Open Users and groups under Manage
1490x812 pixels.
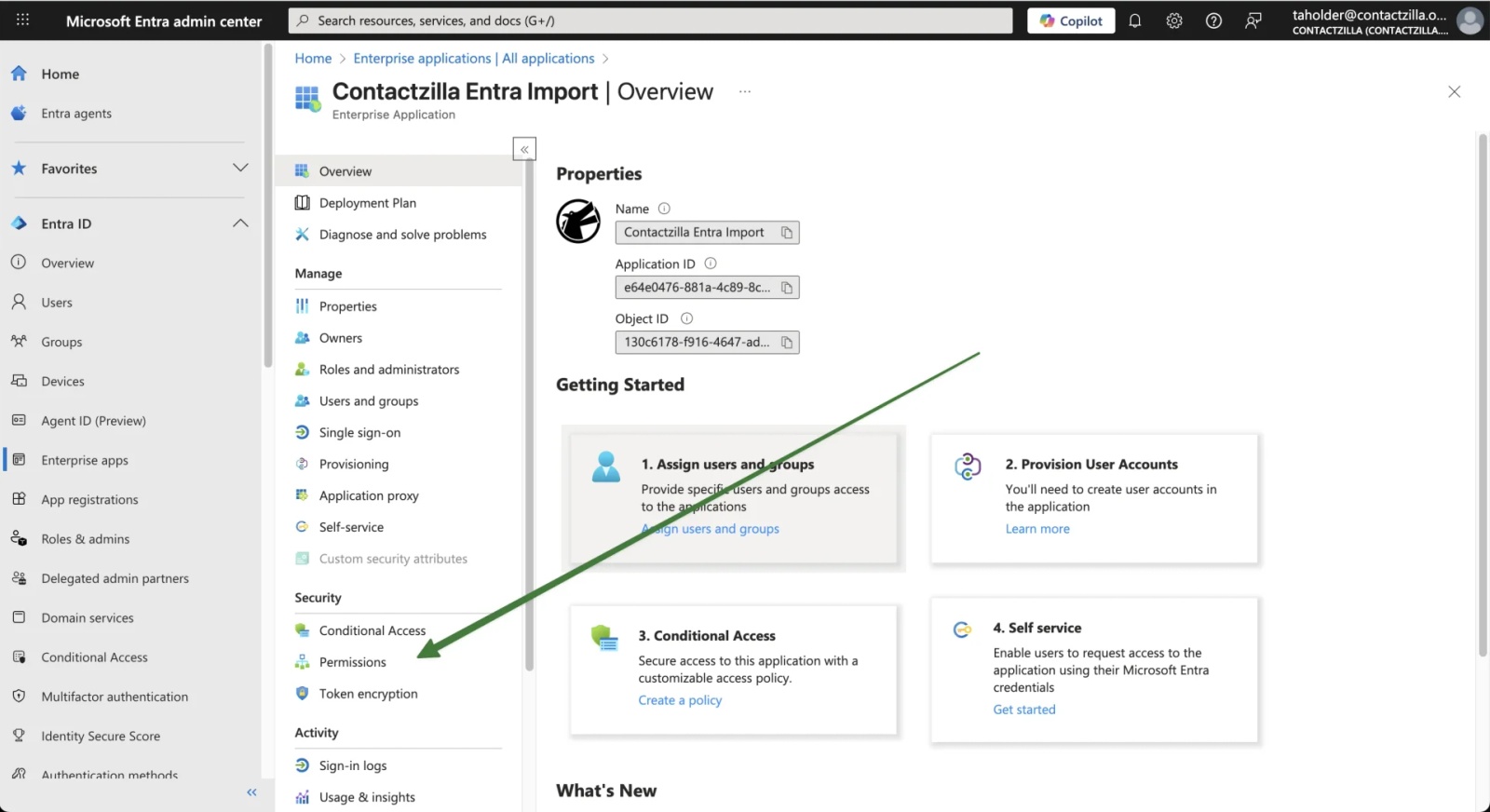click(x=369, y=401)
